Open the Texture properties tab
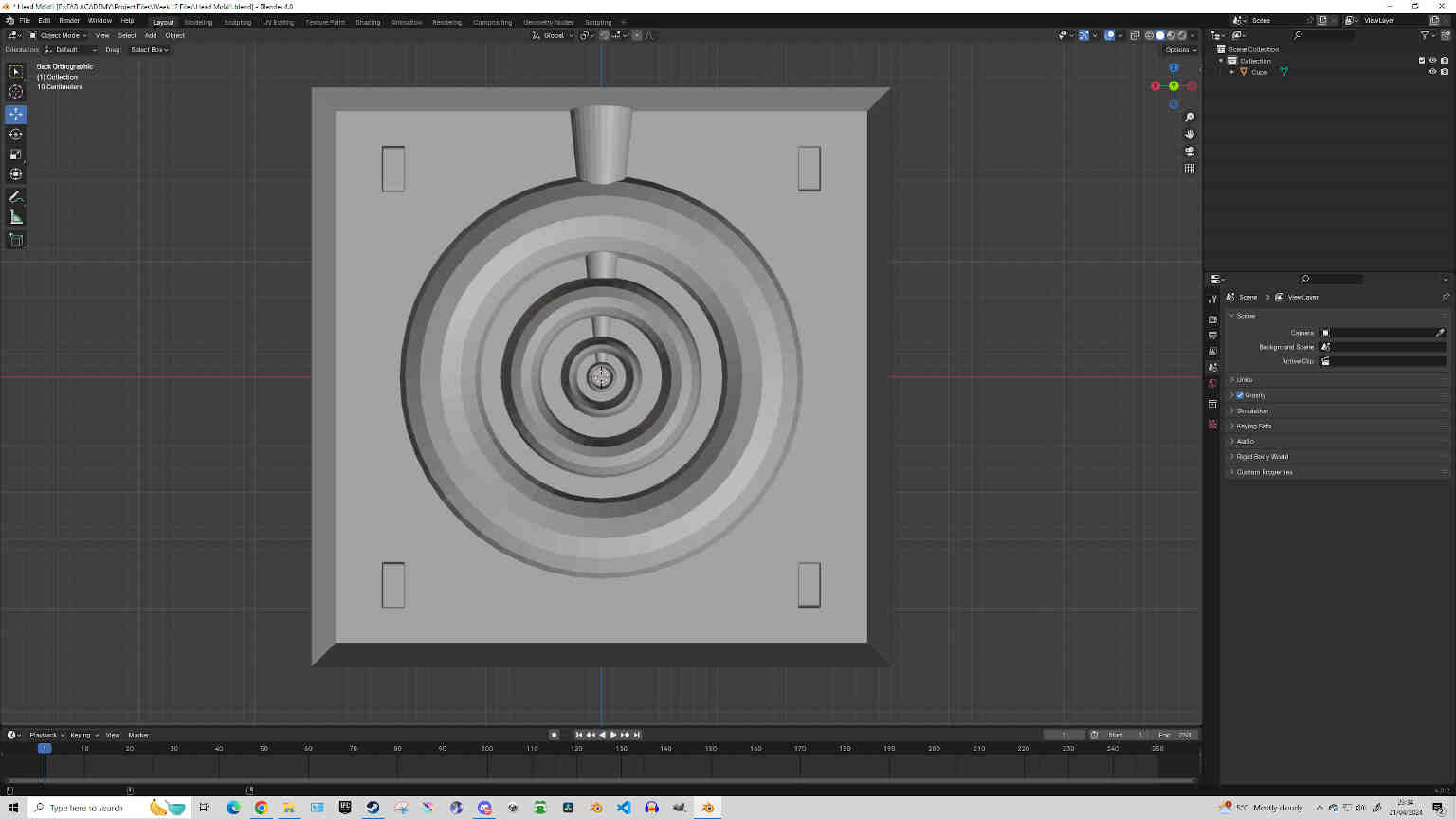 point(1212,424)
